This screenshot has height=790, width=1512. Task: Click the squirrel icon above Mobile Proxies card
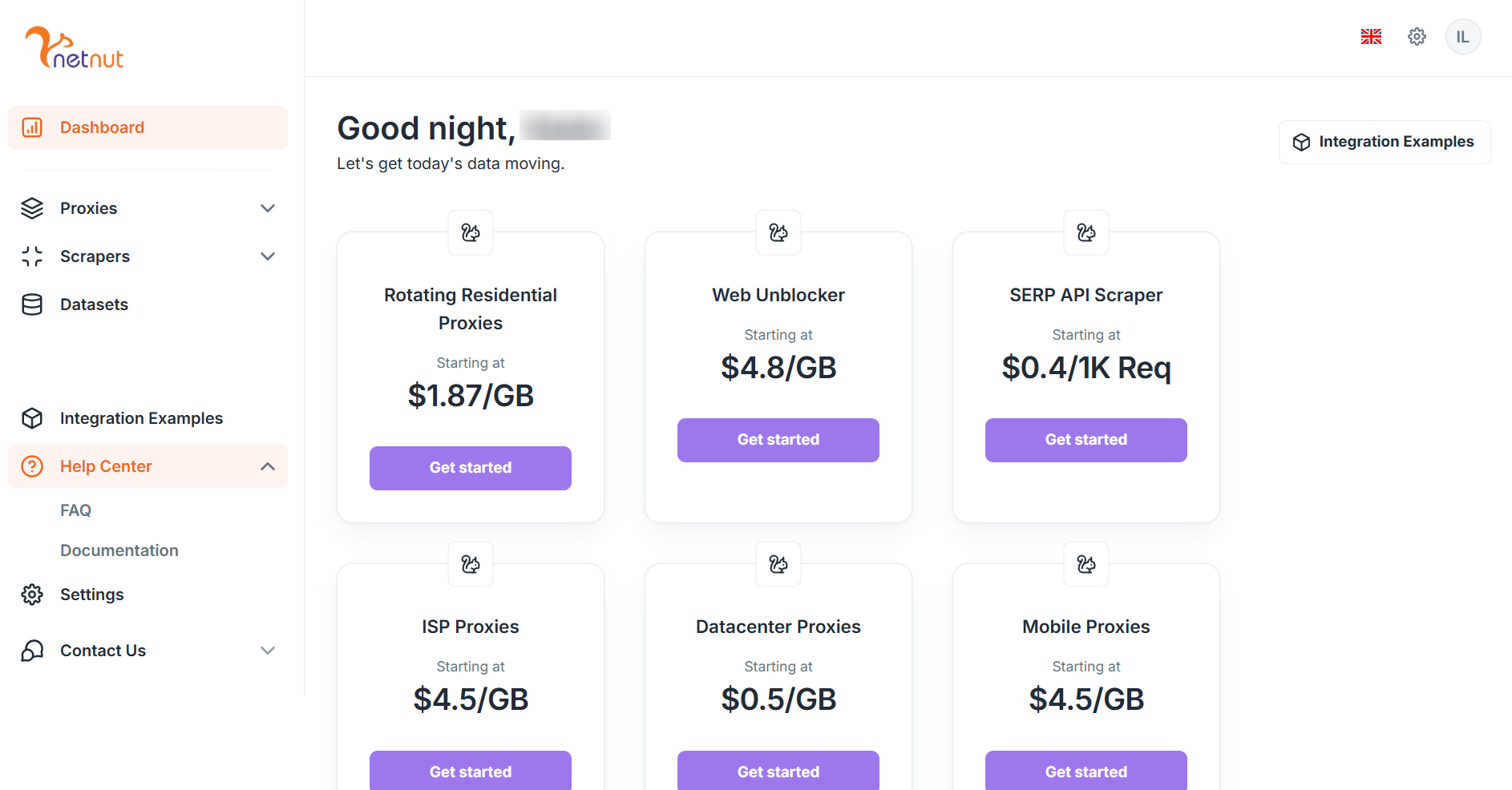coord(1085,564)
